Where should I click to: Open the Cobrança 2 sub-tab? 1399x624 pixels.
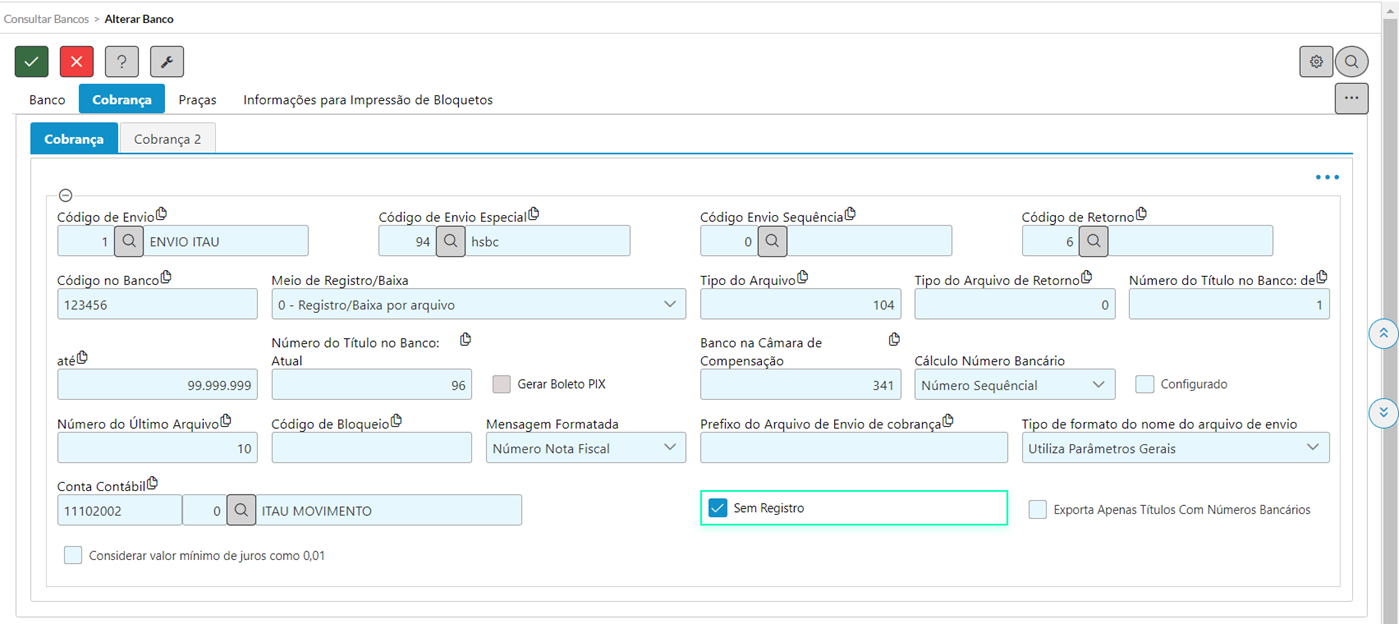pyautogui.click(x=167, y=139)
